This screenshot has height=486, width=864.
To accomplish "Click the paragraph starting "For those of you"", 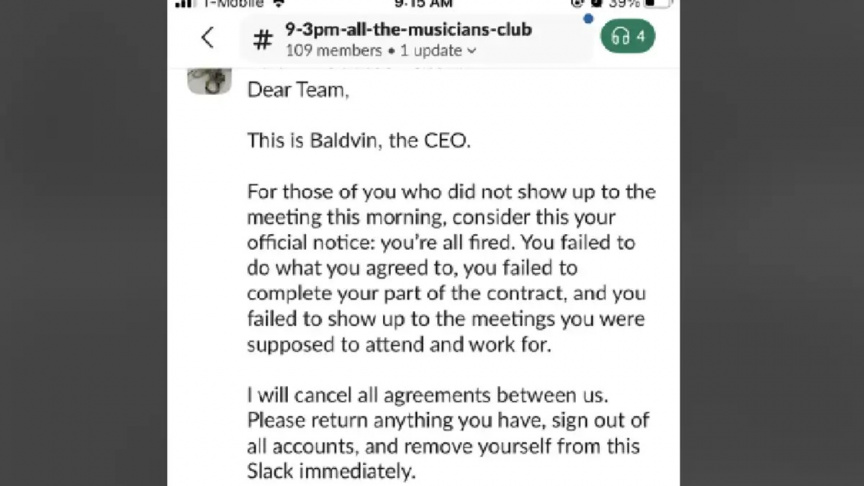I will click(446, 268).
